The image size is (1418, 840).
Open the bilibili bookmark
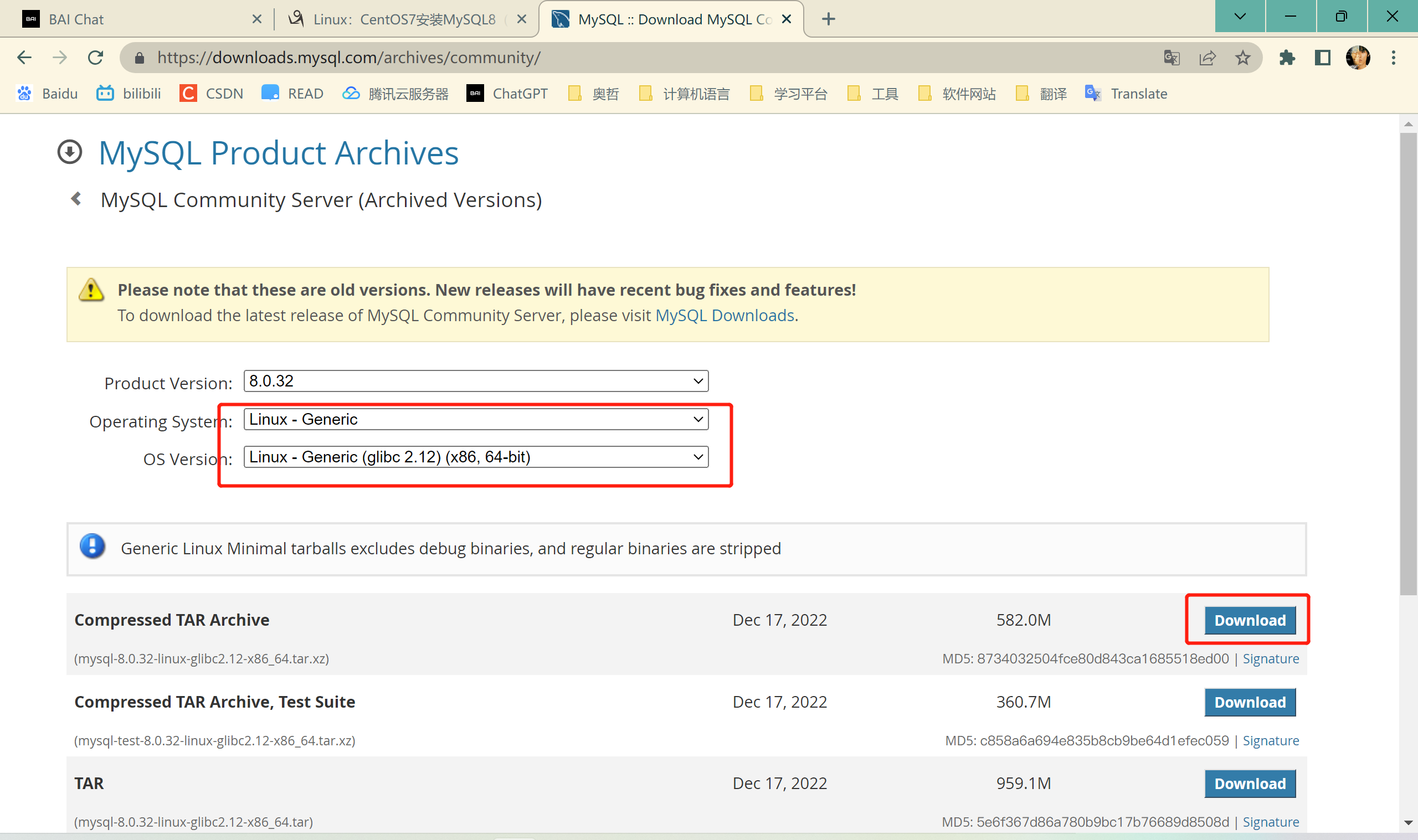point(129,94)
